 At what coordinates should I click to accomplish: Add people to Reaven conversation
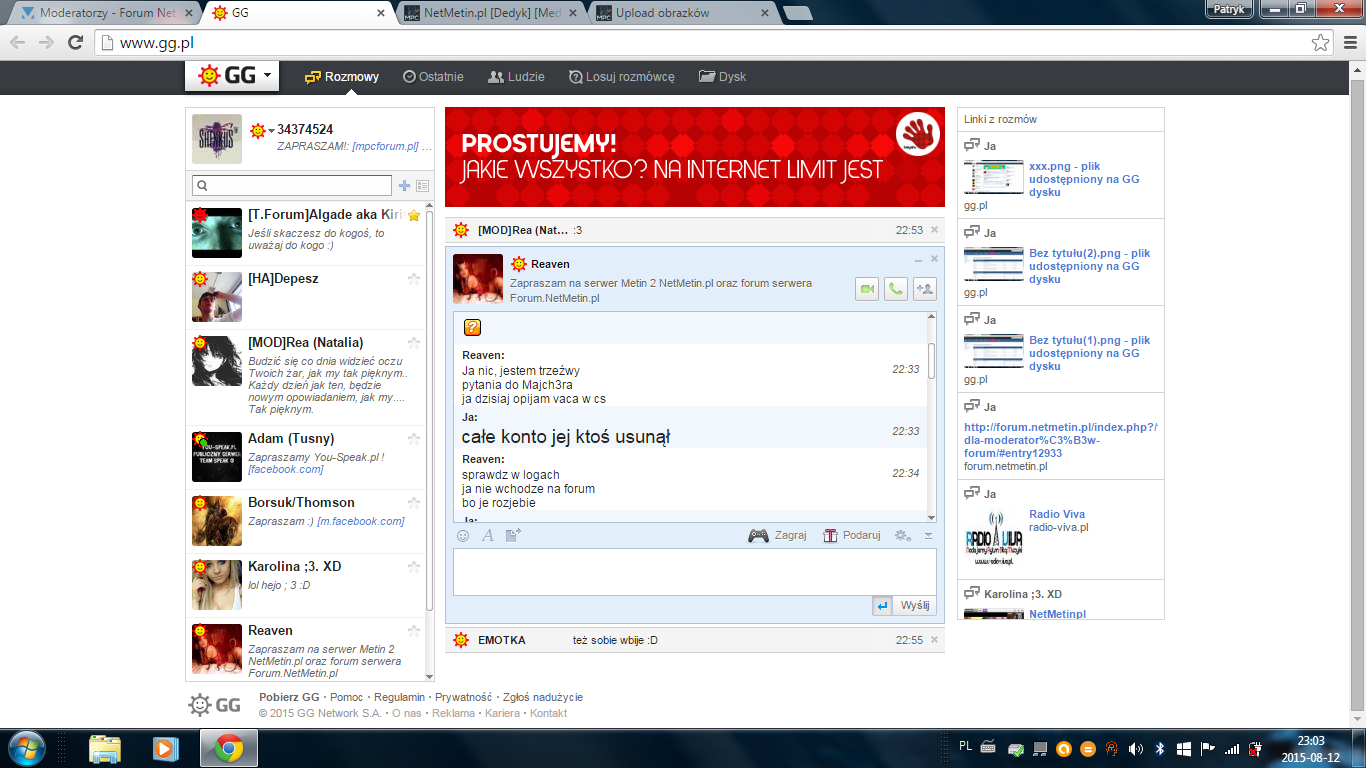pos(925,289)
